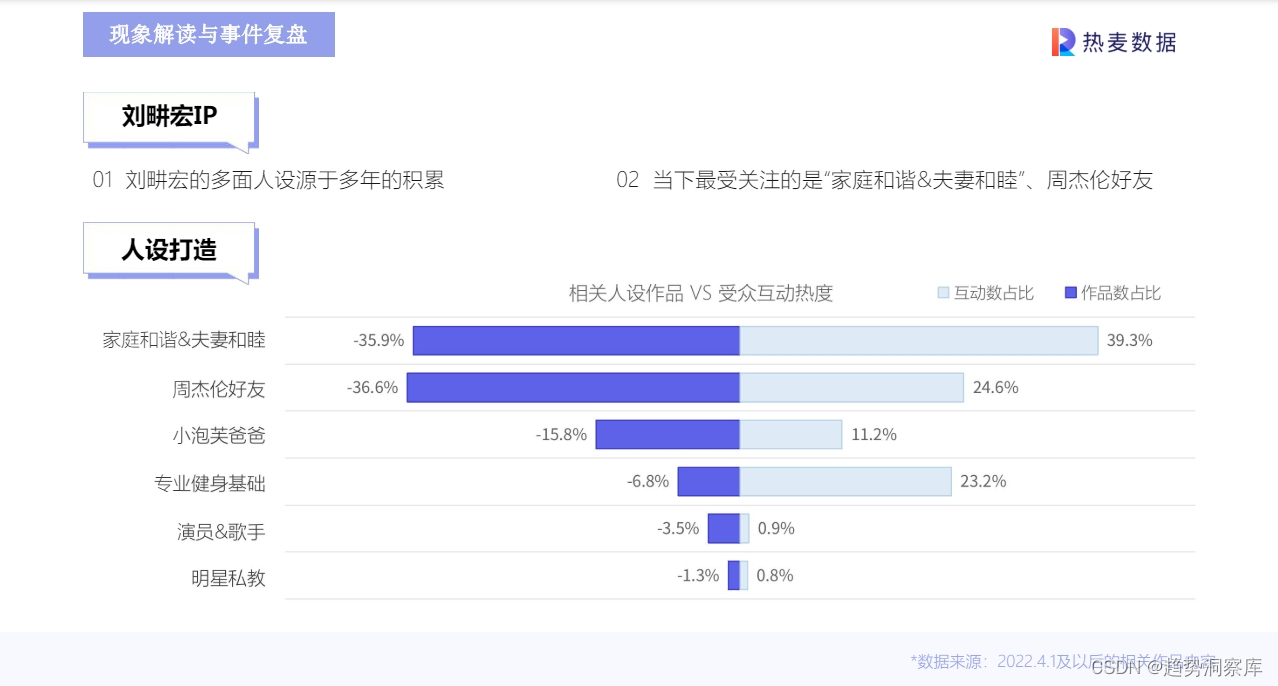Click the 演员&歌手 axis label
Image resolution: width=1278 pixels, height=686 pixels.
pos(221,530)
